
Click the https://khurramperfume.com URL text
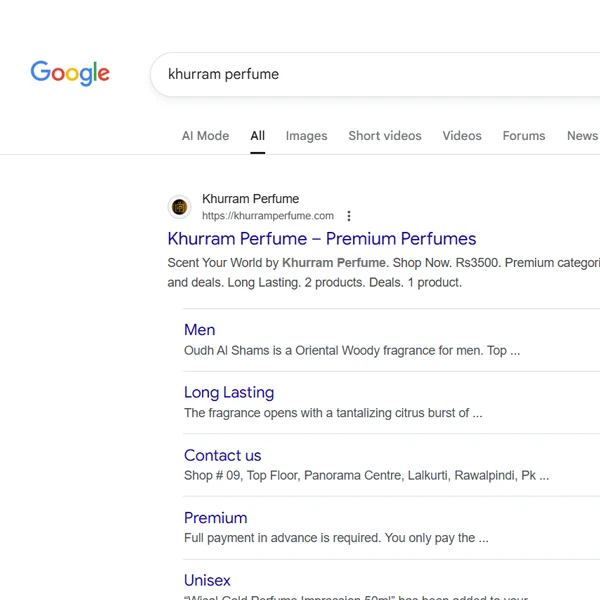(x=268, y=216)
